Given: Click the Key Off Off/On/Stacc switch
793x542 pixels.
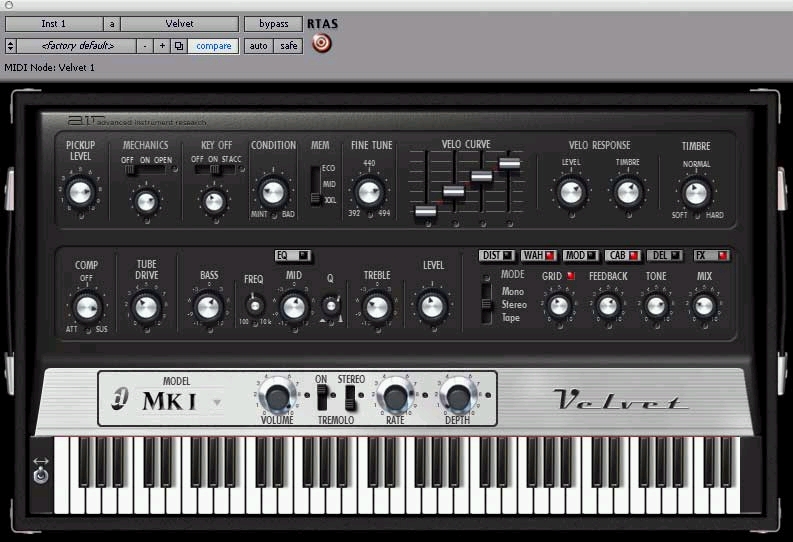Looking at the screenshot, I should (x=215, y=170).
